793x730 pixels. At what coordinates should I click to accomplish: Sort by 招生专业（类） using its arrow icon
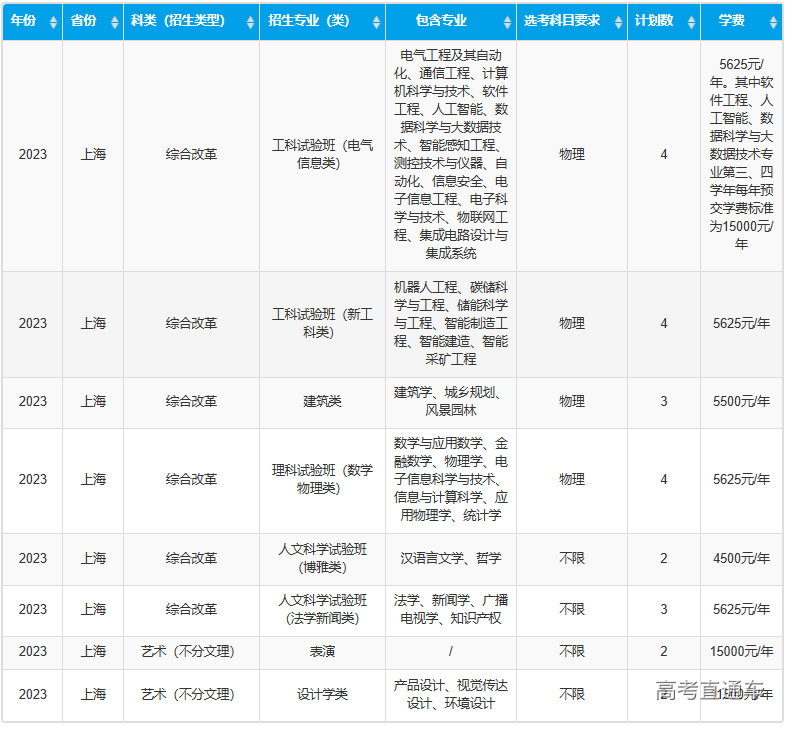[376, 22]
